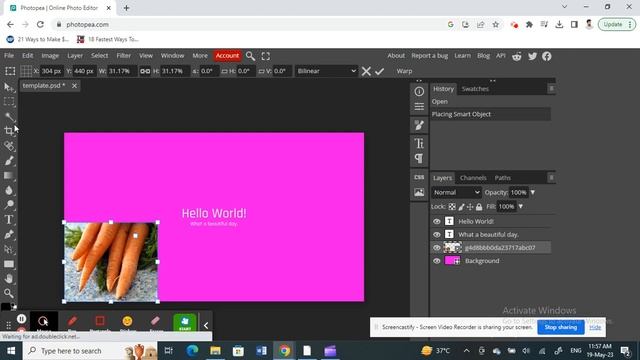Click the Warp button
The width and height of the screenshot is (640, 360).
tap(404, 71)
